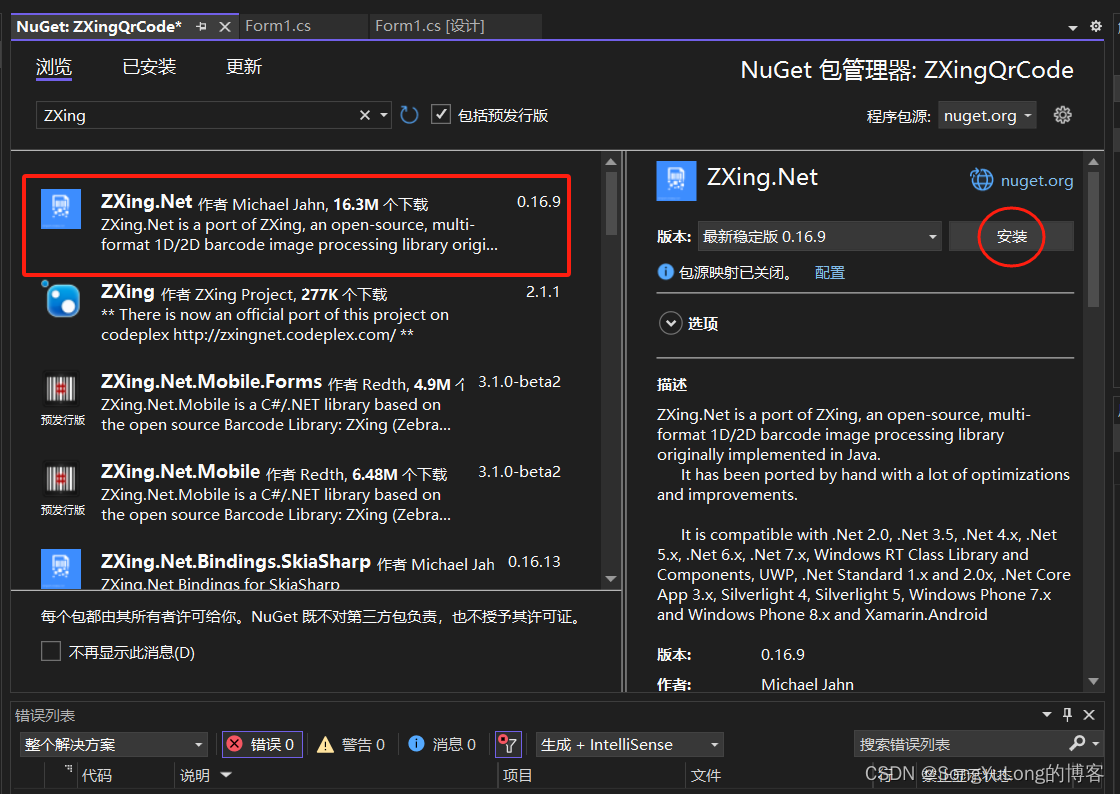Switch to the Installed tab
Screen dimensions: 1120x794
coord(149,67)
